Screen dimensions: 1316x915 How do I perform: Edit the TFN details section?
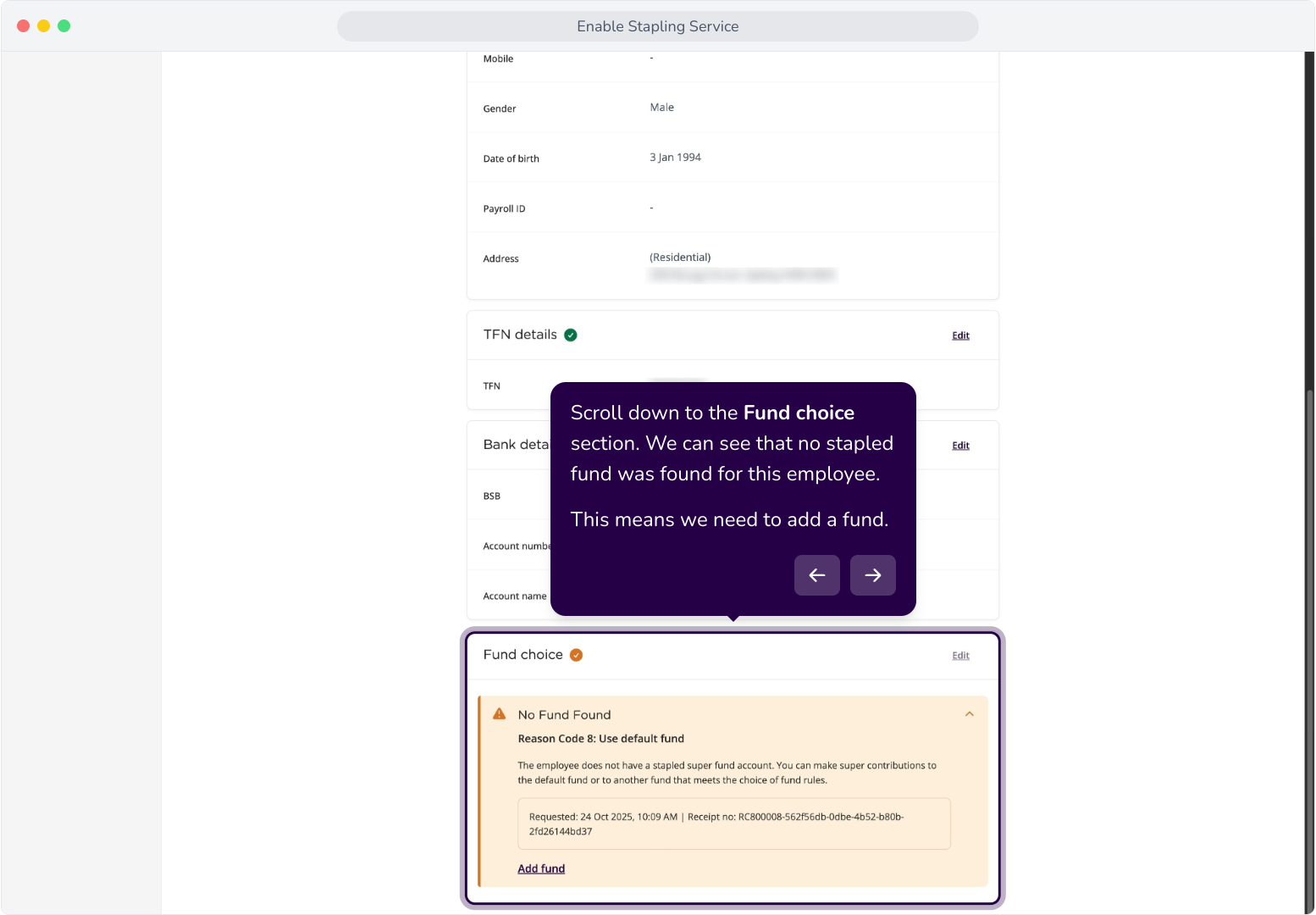[x=960, y=335]
